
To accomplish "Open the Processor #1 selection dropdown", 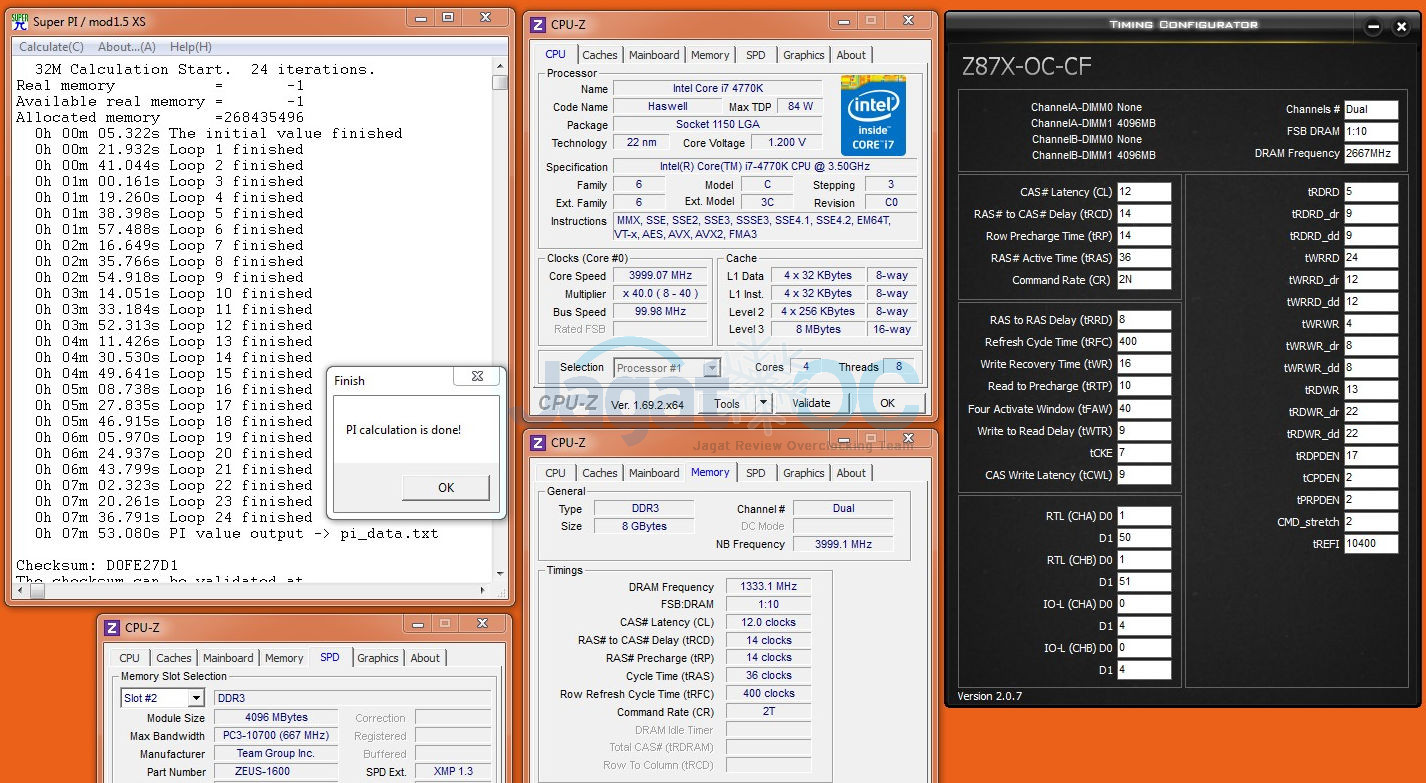I will tap(711, 368).
